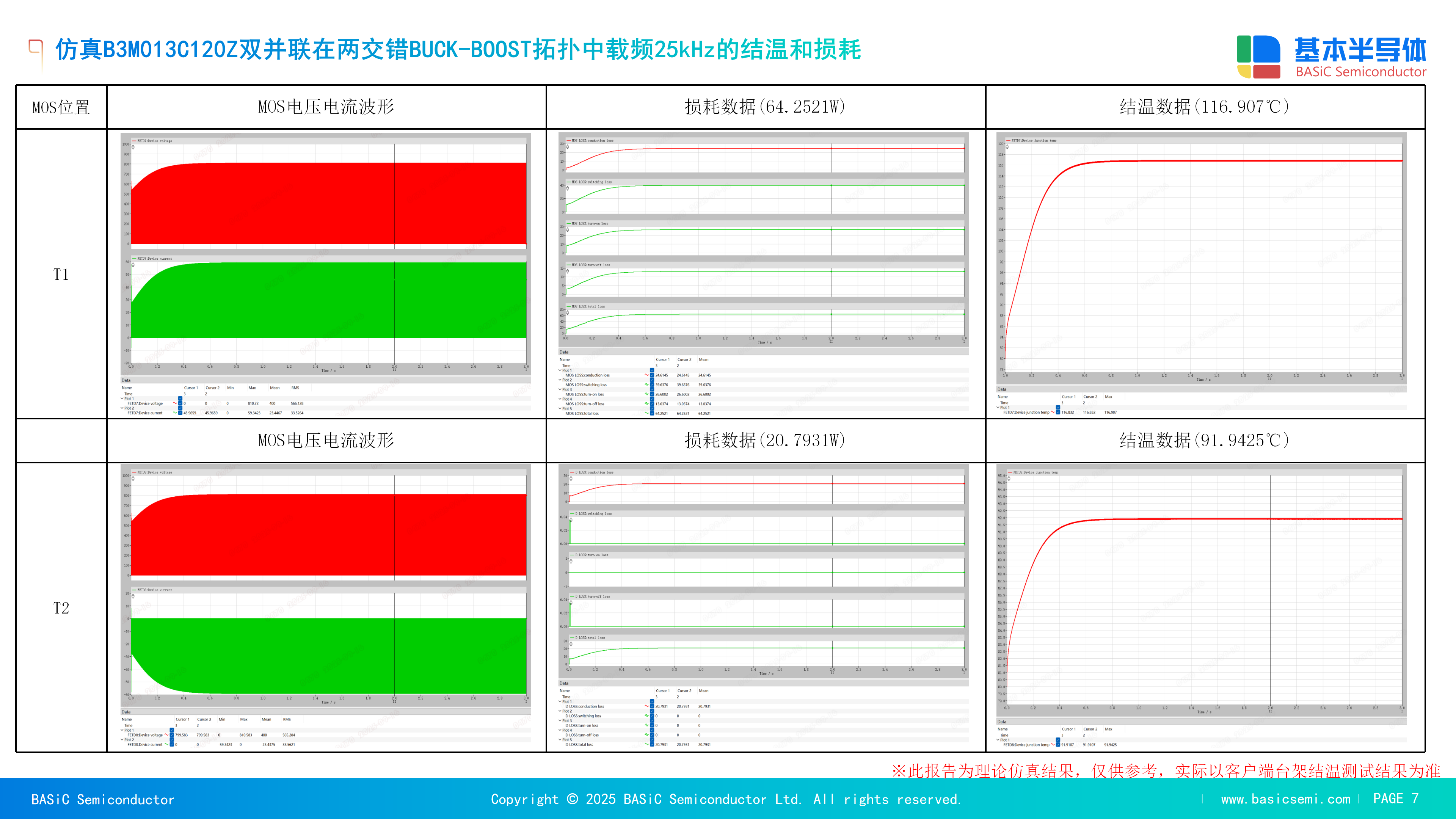Collapse Plot 3 above MOS LOSS:turn-on loss

560,389
